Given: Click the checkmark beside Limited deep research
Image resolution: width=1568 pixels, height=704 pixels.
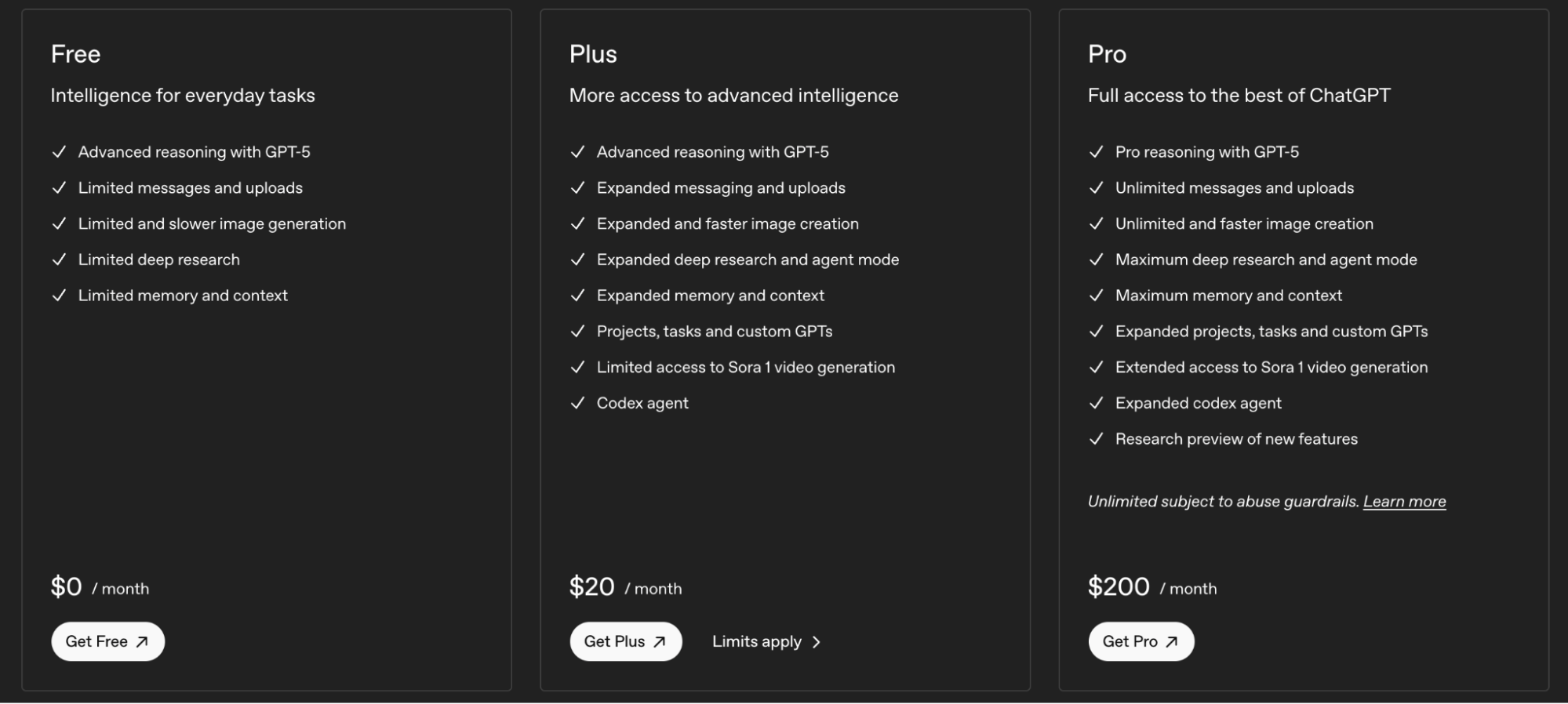Looking at the screenshot, I should [59, 259].
